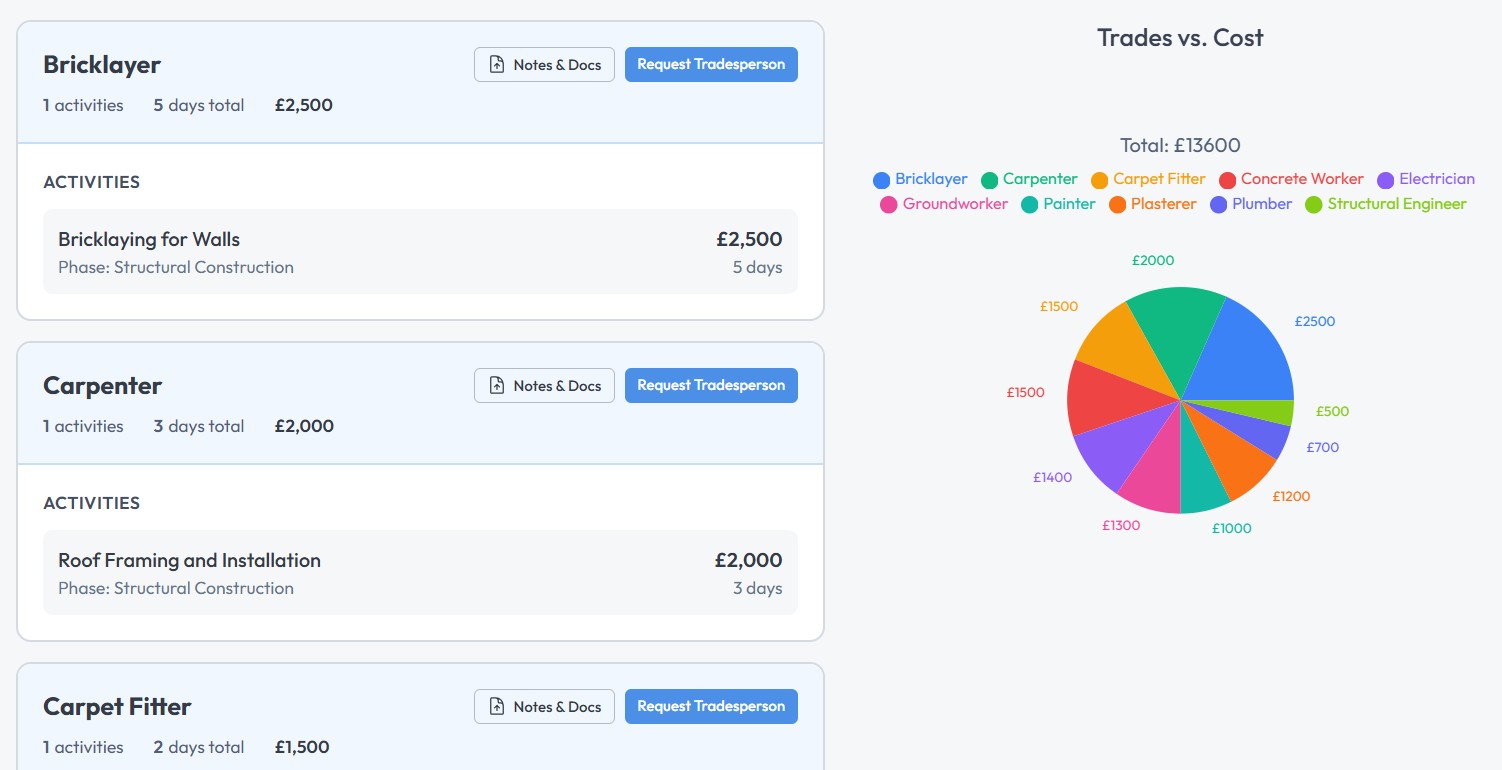Click Plumber legend label

point(1262,204)
